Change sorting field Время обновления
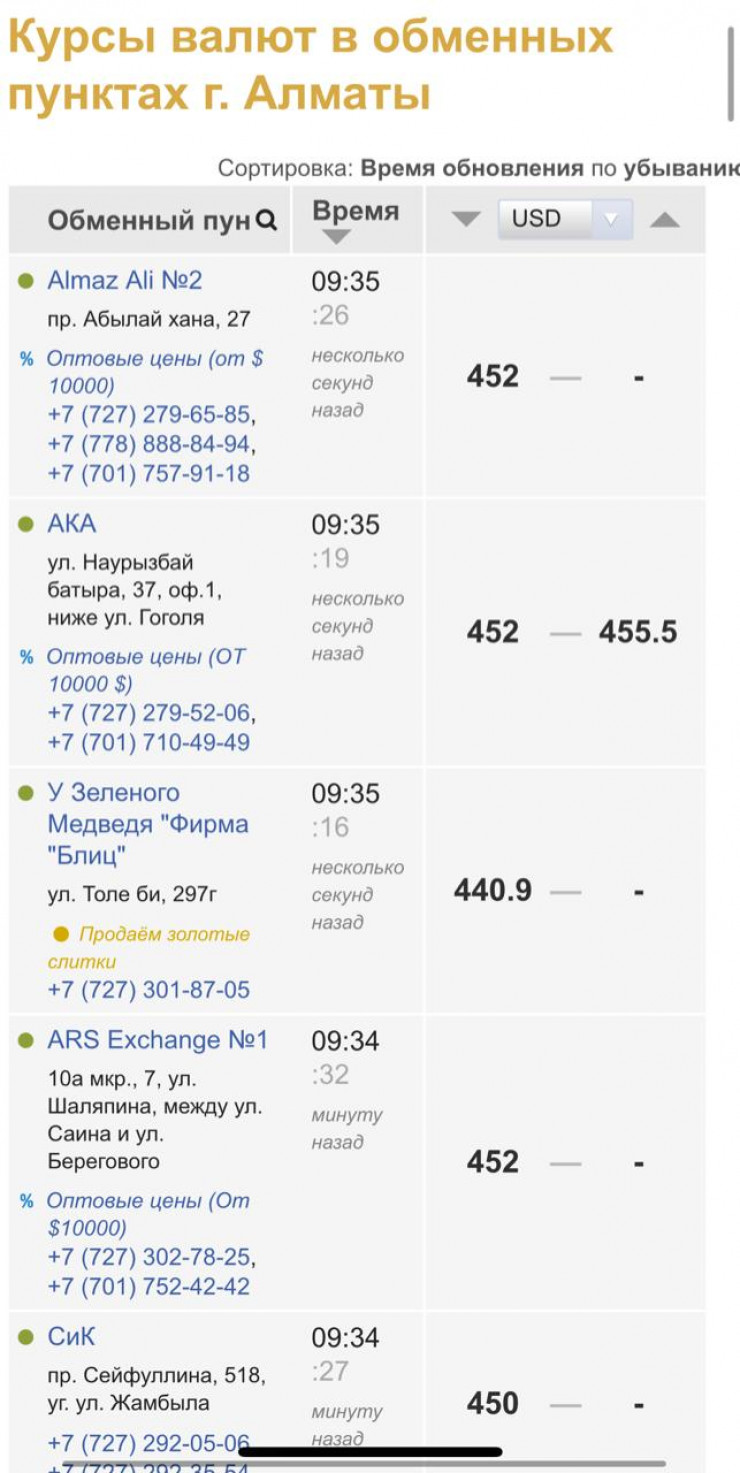The width and height of the screenshot is (740, 1473). [x=471, y=167]
